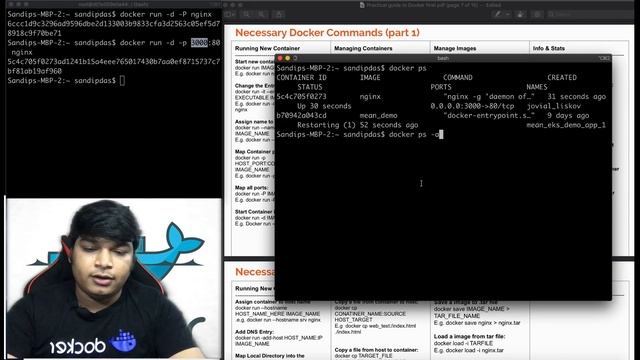Click 'mean_eks_demo_app_1' container name

click(x=566, y=125)
